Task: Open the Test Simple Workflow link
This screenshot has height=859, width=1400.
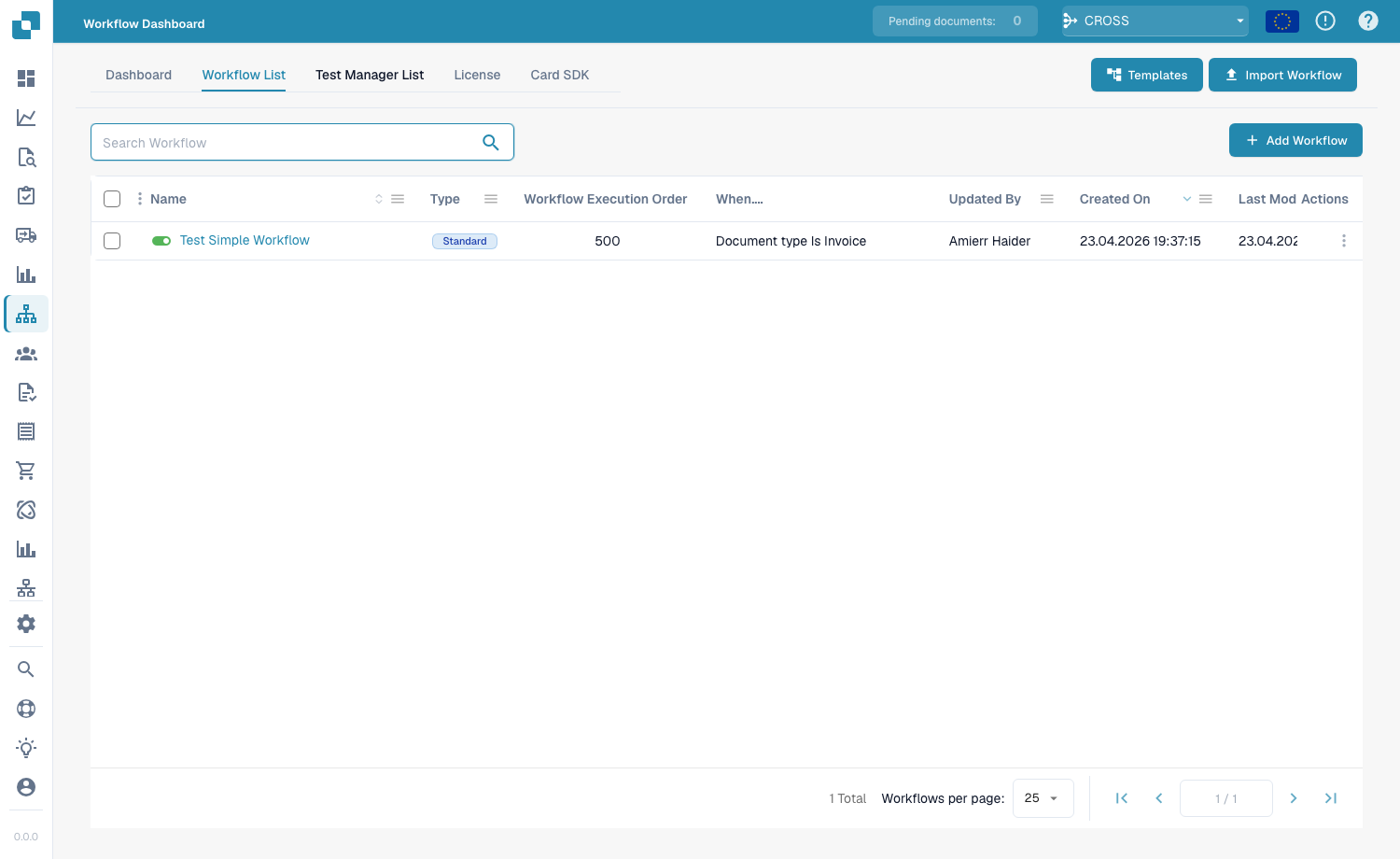Action: (245, 240)
